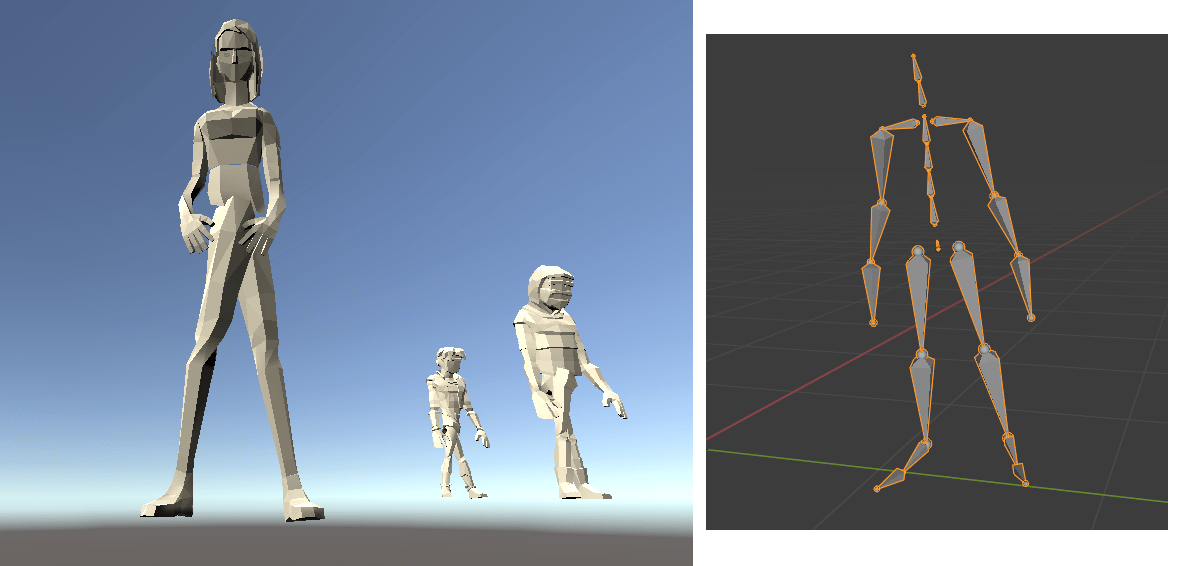Screen dimensions: 1186x566
Task: Click the green Y axis line in the viewport
Action: pos(938,474)
